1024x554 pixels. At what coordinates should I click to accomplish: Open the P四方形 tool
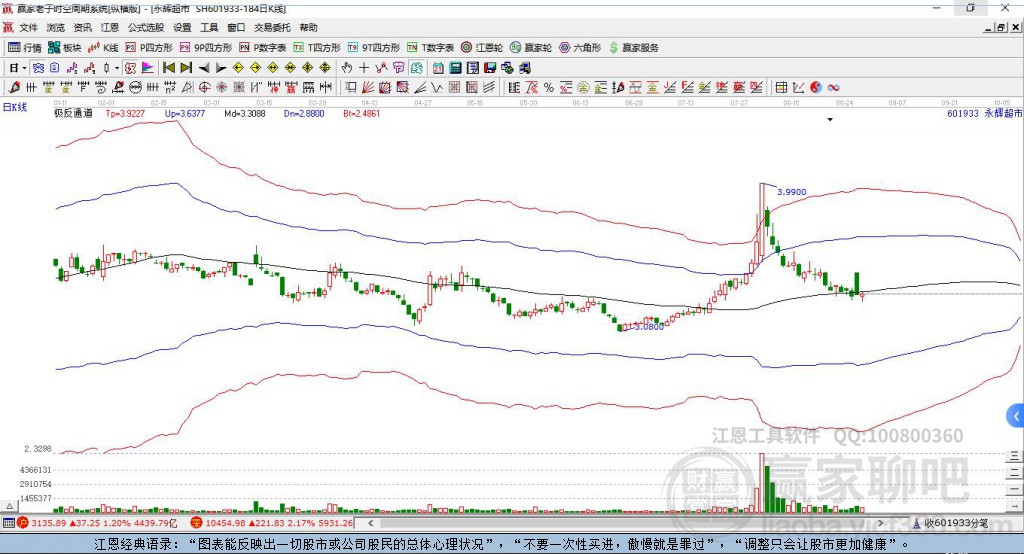click(149, 48)
